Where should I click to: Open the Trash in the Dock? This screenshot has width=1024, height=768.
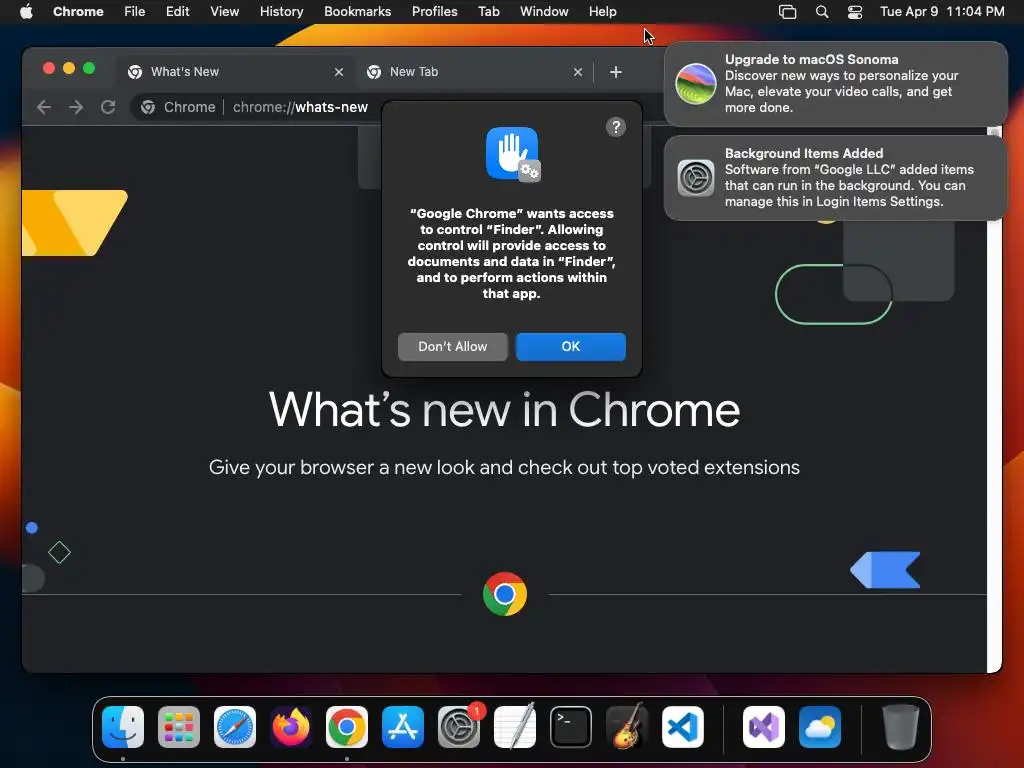point(901,726)
